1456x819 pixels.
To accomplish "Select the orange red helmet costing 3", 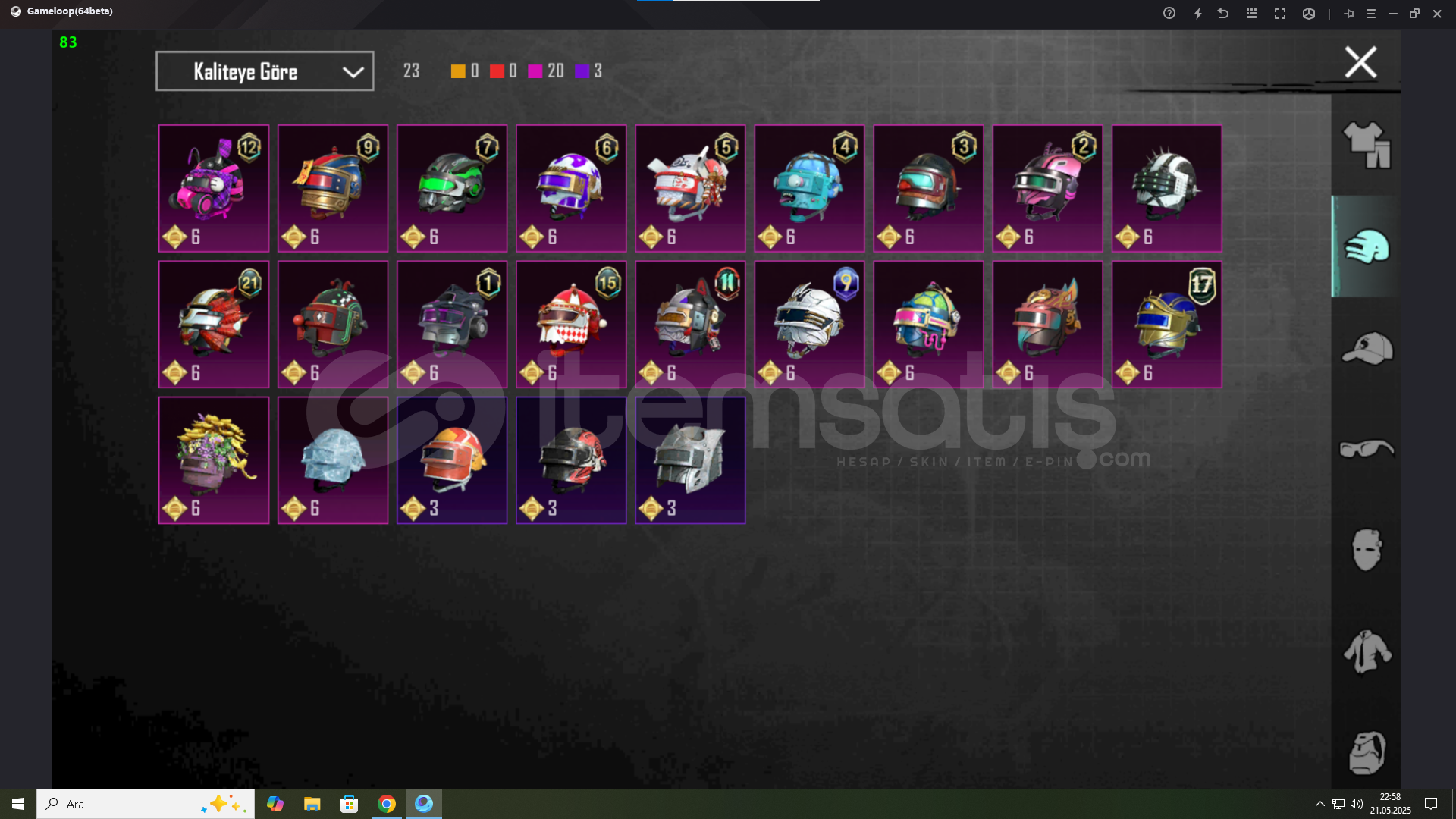I will pos(452,460).
